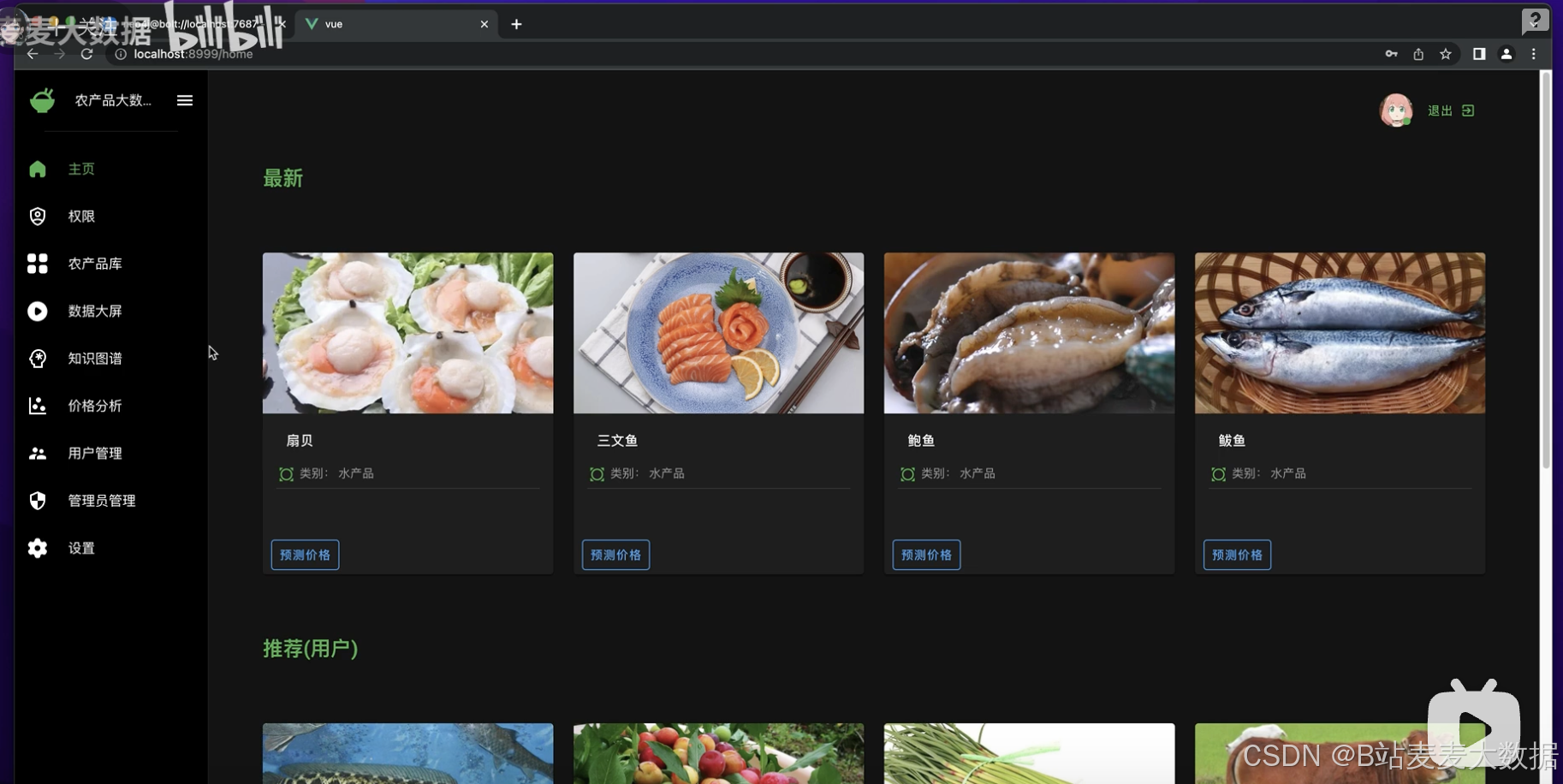Toggle browser side panel icon
Screen dimensions: 1563x784
(1478, 54)
